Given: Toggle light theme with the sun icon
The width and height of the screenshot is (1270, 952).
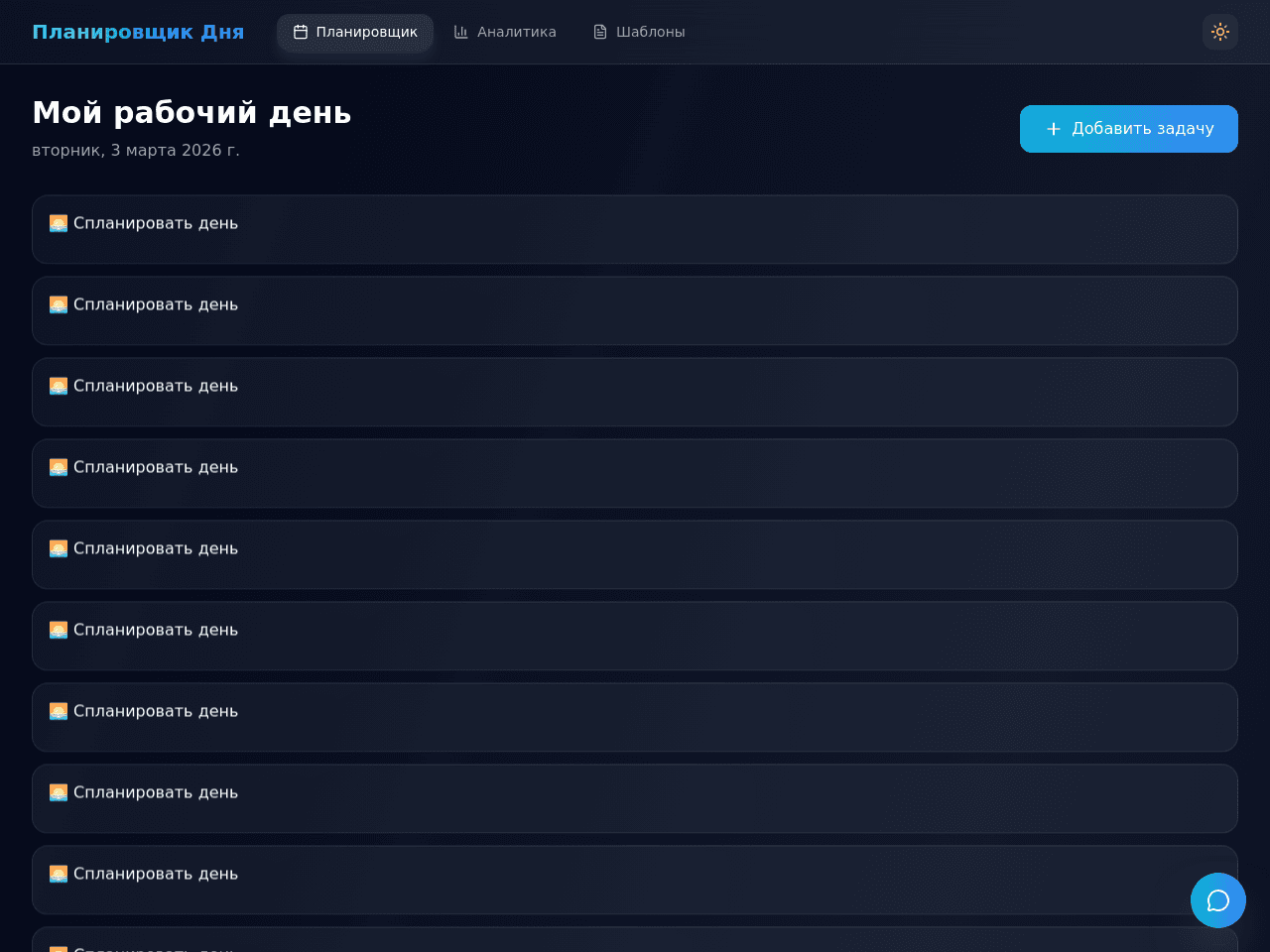Looking at the screenshot, I should [1220, 32].
